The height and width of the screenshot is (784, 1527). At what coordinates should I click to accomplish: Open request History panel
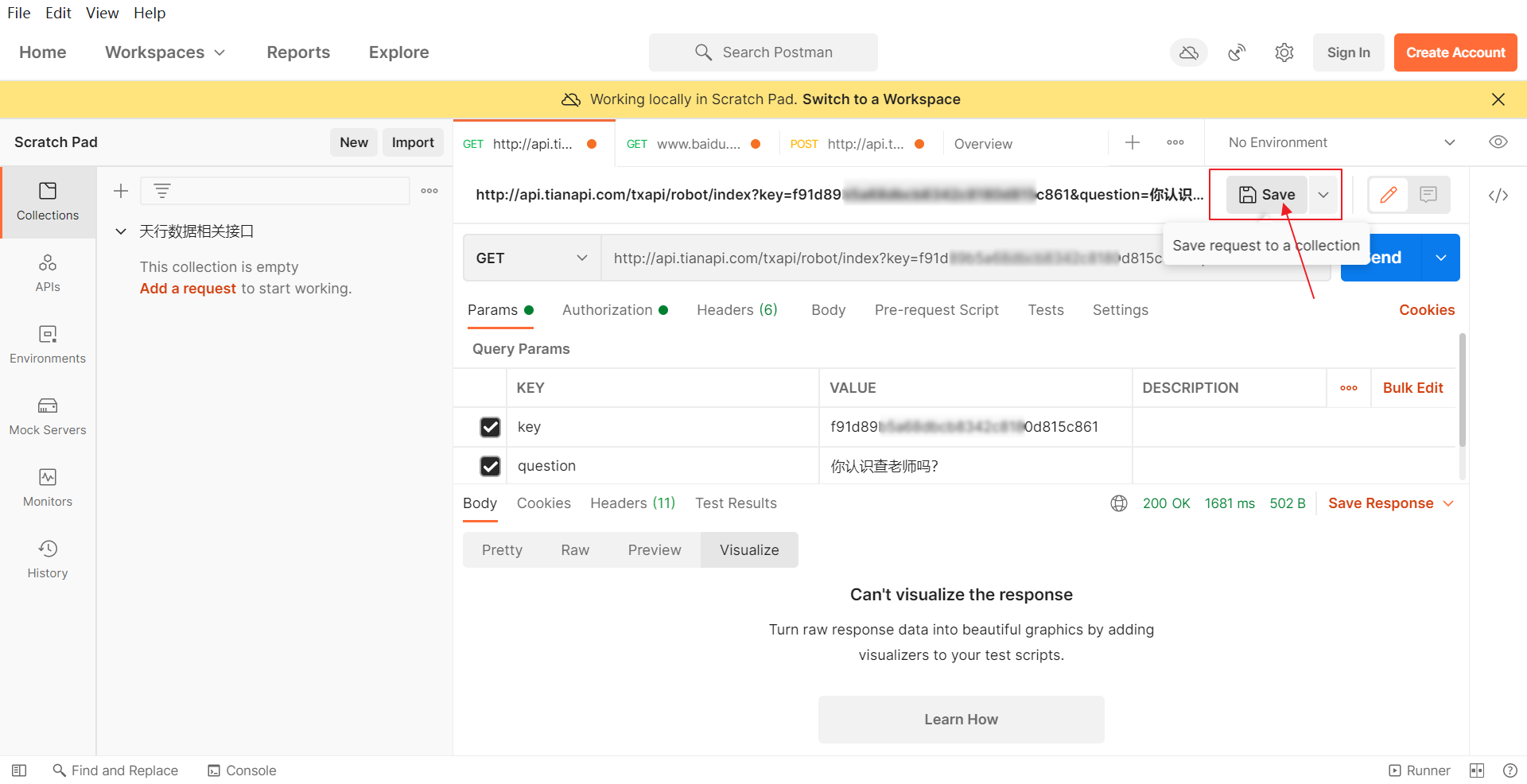[48, 560]
